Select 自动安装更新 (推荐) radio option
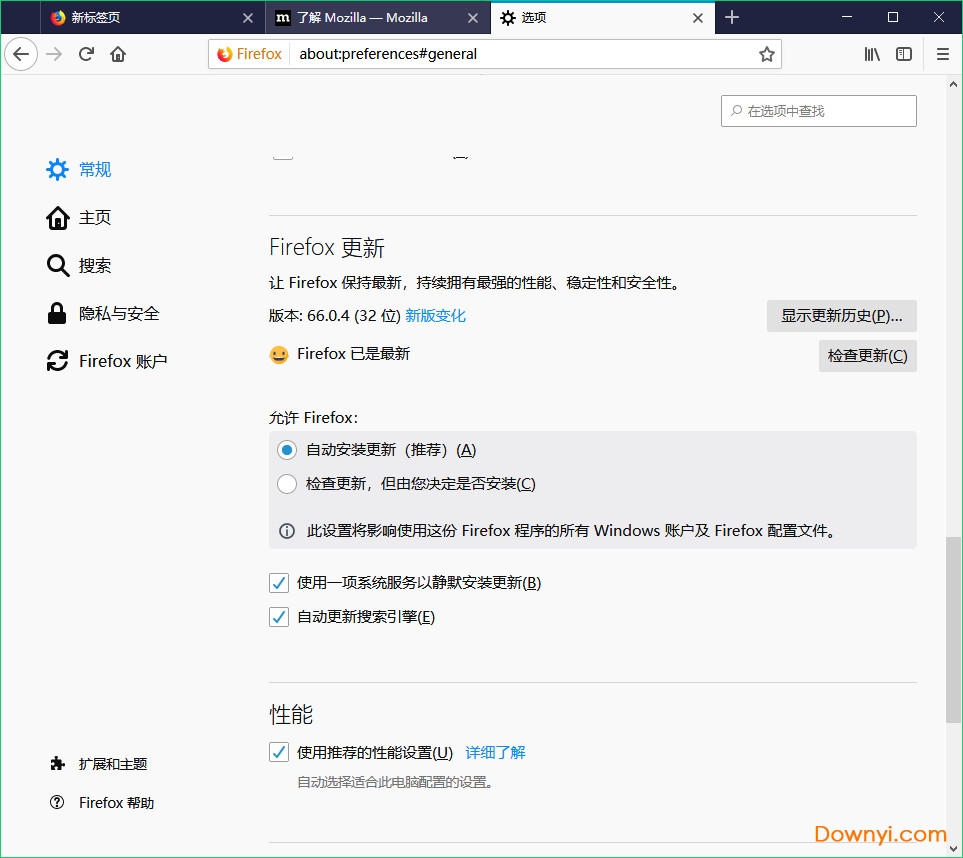 [x=287, y=450]
